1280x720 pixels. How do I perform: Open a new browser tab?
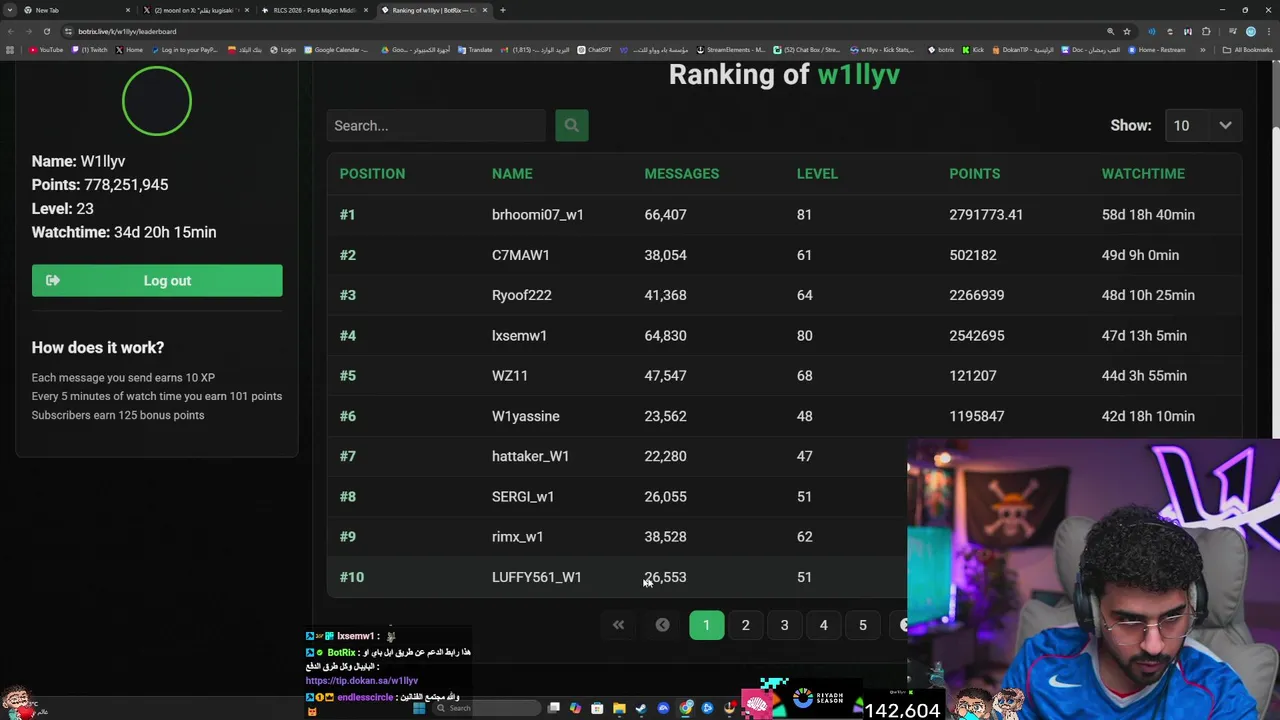(503, 10)
